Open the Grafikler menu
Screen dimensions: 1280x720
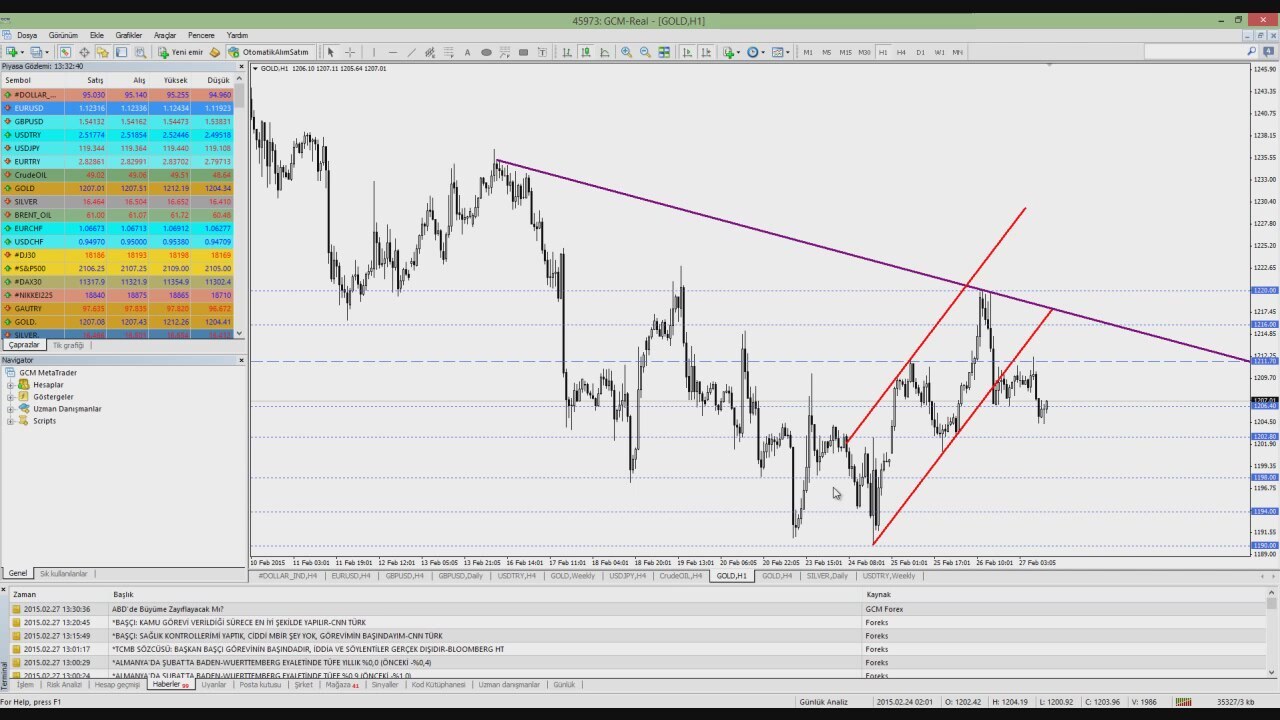[128, 35]
